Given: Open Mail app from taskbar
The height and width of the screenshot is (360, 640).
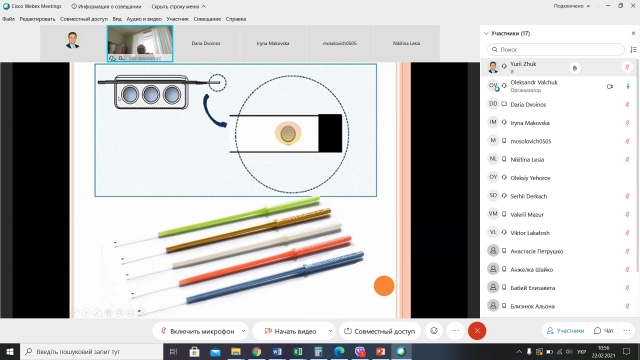Looking at the screenshot, I should pyautogui.click(x=215, y=351).
